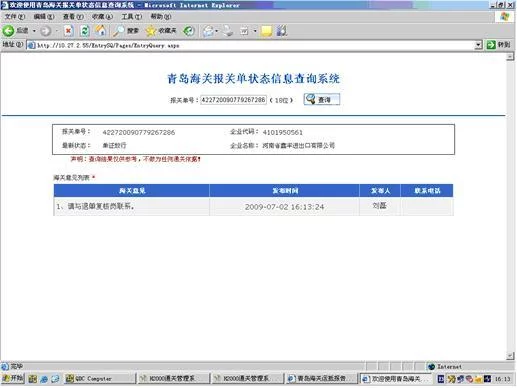Click the page icon in the address bar
517x388 pixels.
pos(31,45)
